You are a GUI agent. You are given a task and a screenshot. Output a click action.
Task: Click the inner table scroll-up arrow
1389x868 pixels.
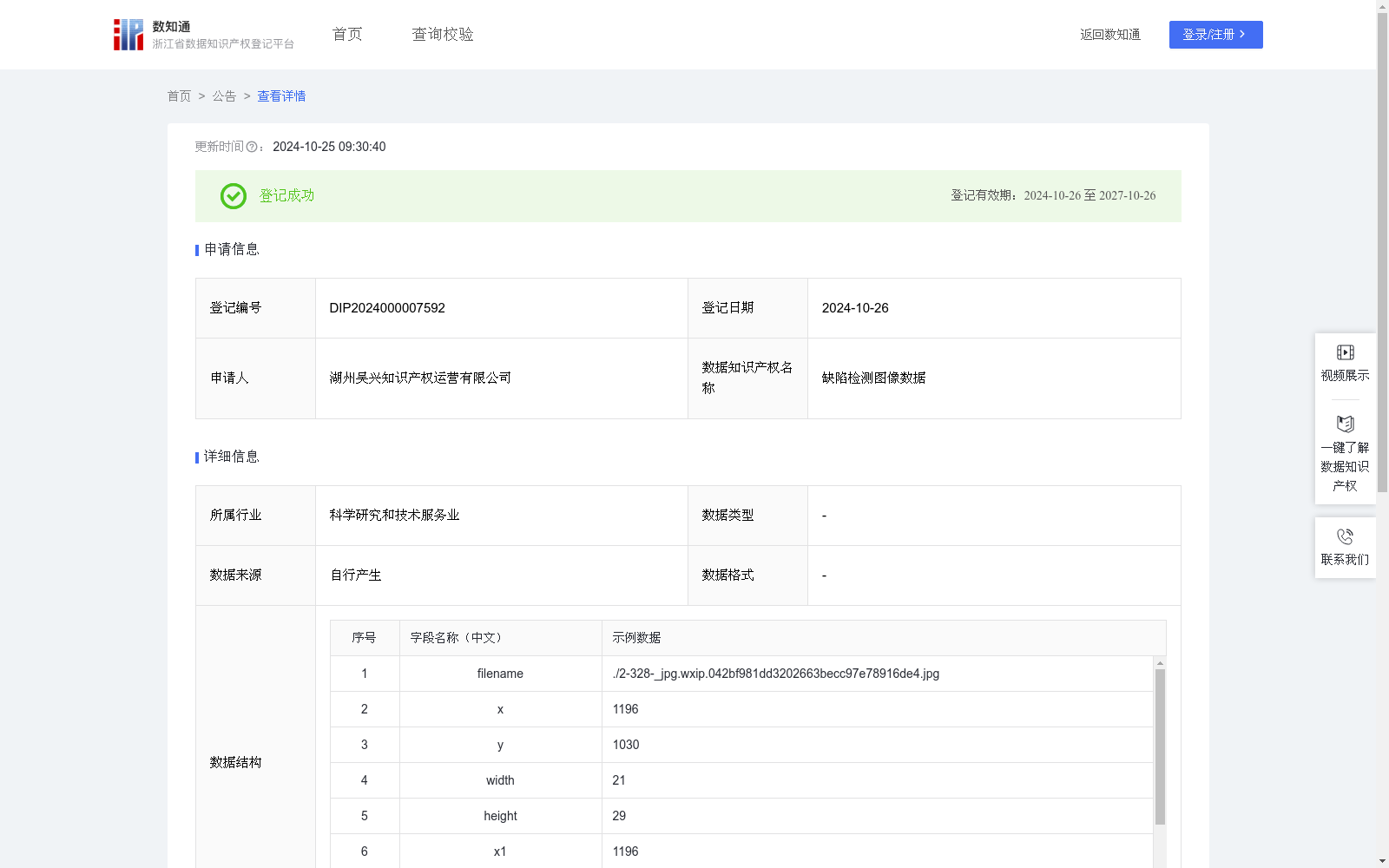click(1160, 662)
